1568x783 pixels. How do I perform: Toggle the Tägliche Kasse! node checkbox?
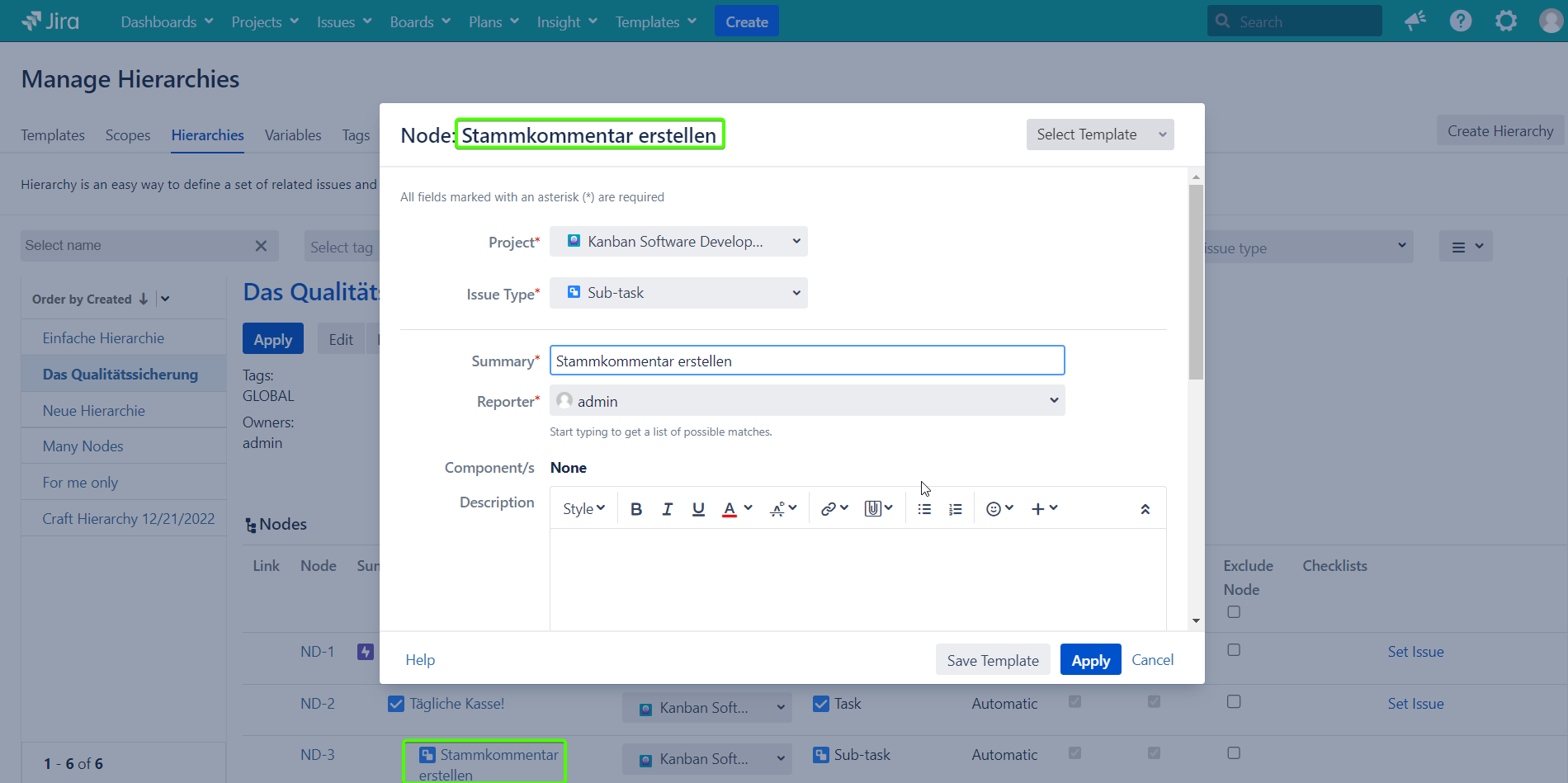(396, 704)
